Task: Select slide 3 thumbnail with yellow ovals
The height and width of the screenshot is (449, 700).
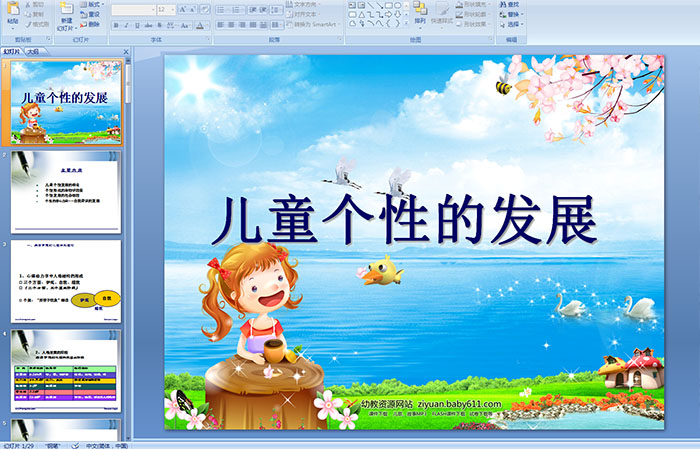Action: (x=66, y=281)
